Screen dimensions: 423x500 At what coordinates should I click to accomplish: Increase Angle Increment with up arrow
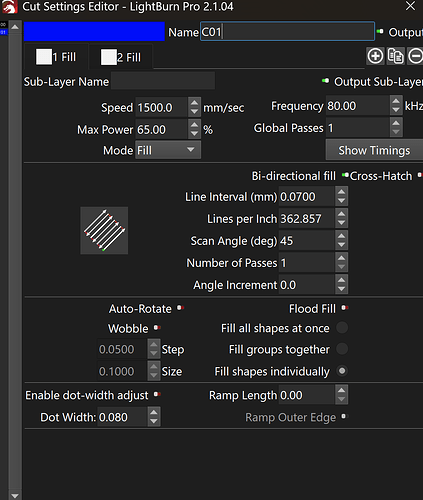341,280
